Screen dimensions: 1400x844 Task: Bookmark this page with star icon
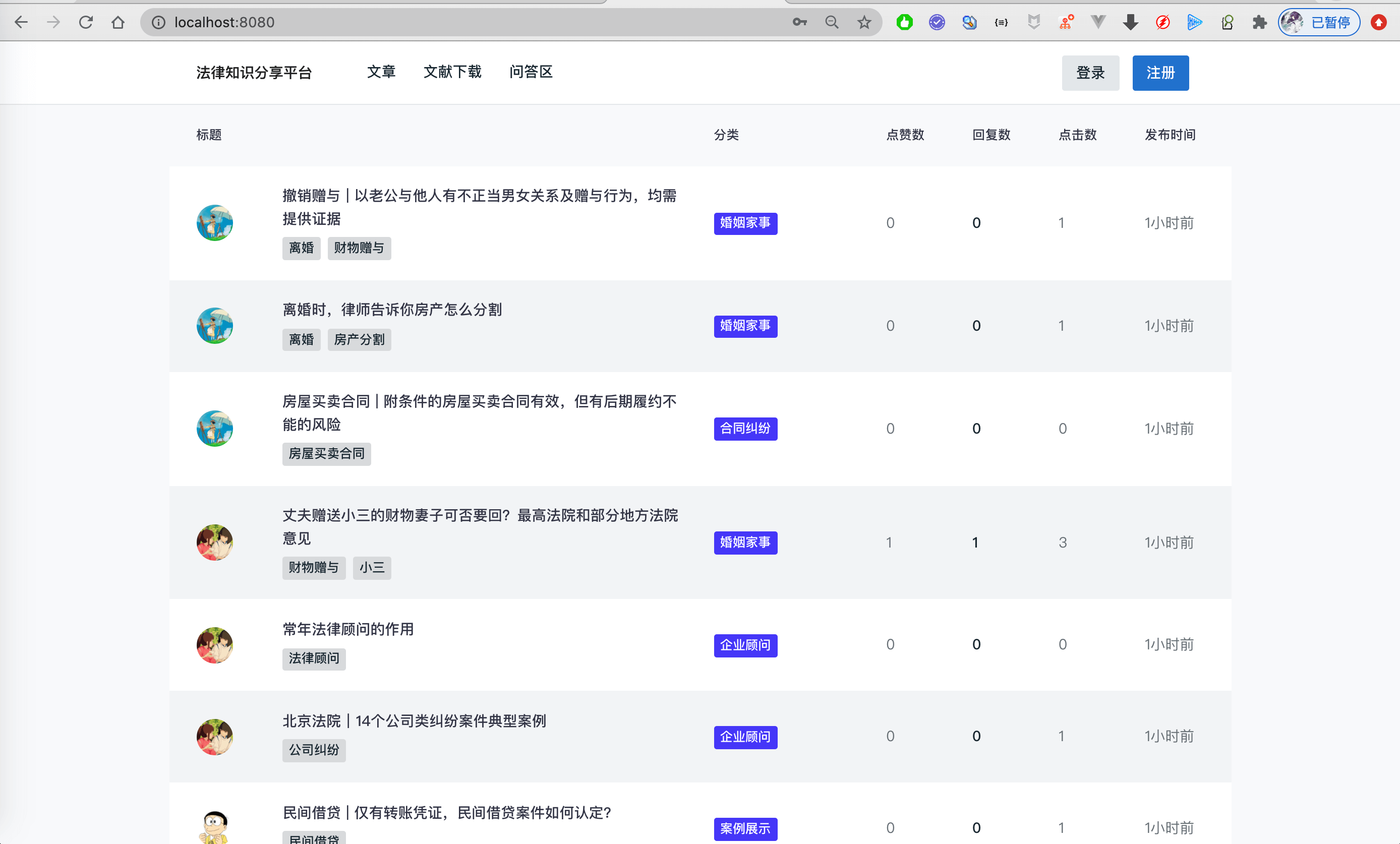click(864, 22)
